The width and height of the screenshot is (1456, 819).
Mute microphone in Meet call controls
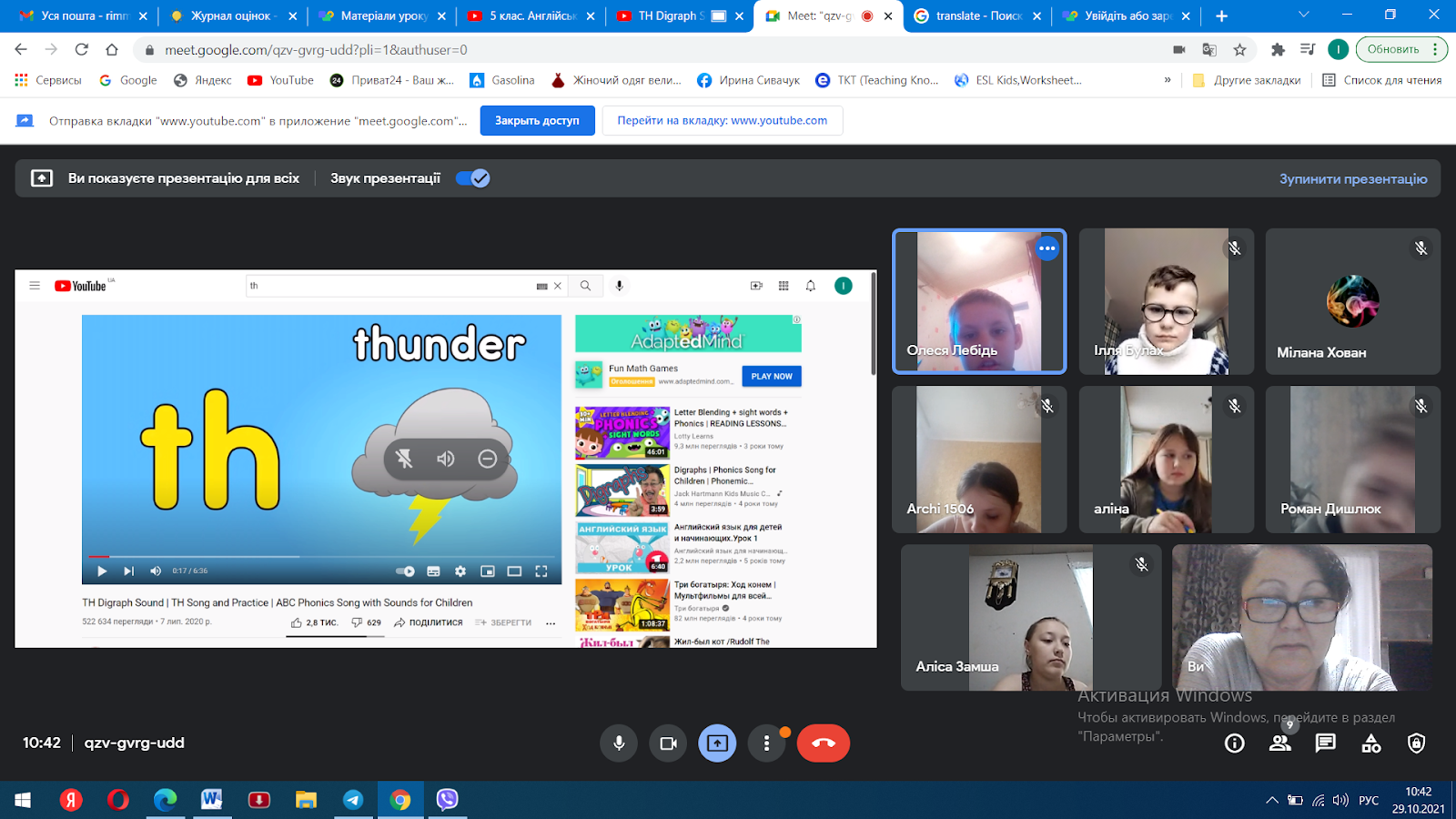pyautogui.click(x=619, y=743)
